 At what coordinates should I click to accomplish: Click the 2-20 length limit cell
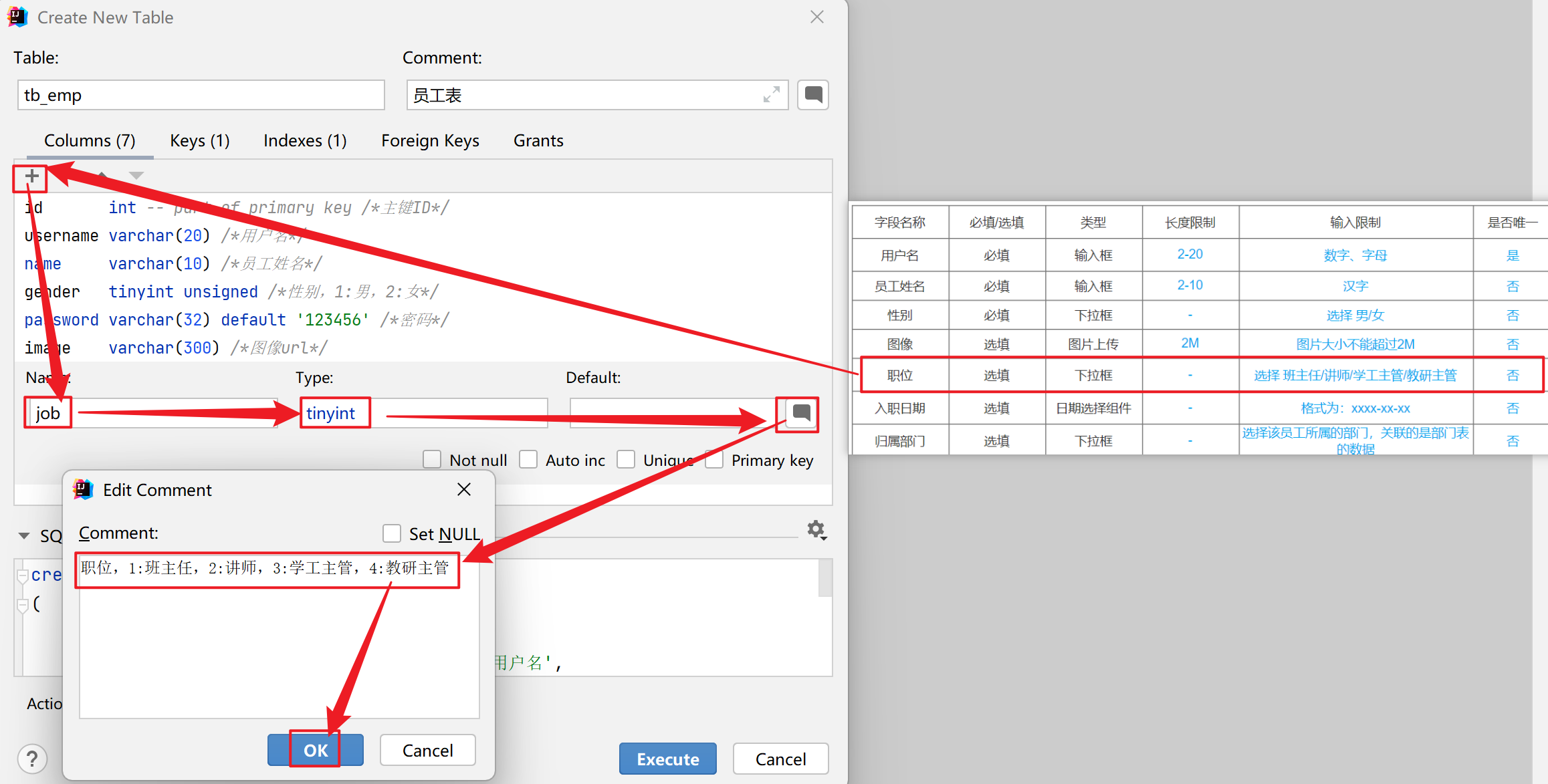click(1190, 255)
